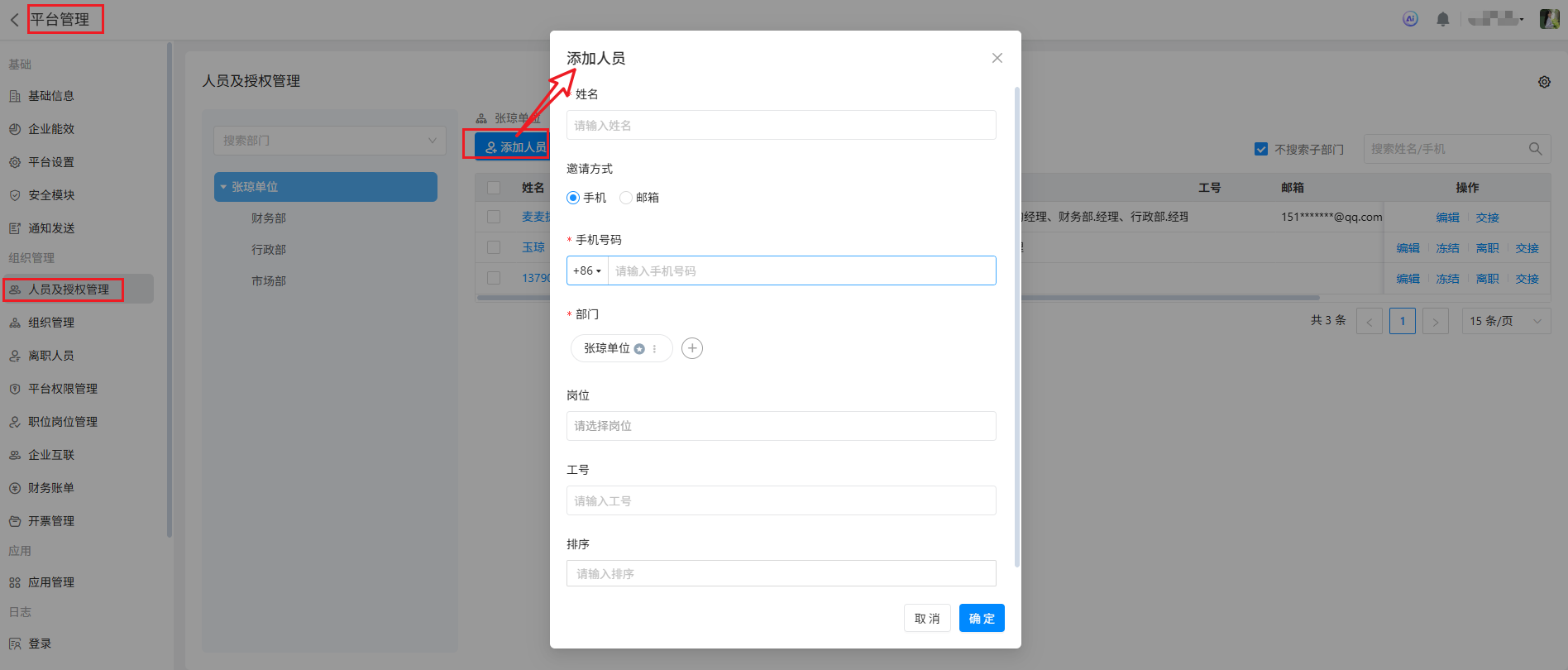Viewport: 1568px width, 670px height.
Task: Open 平台设置 in the sidebar
Action: coord(51,162)
